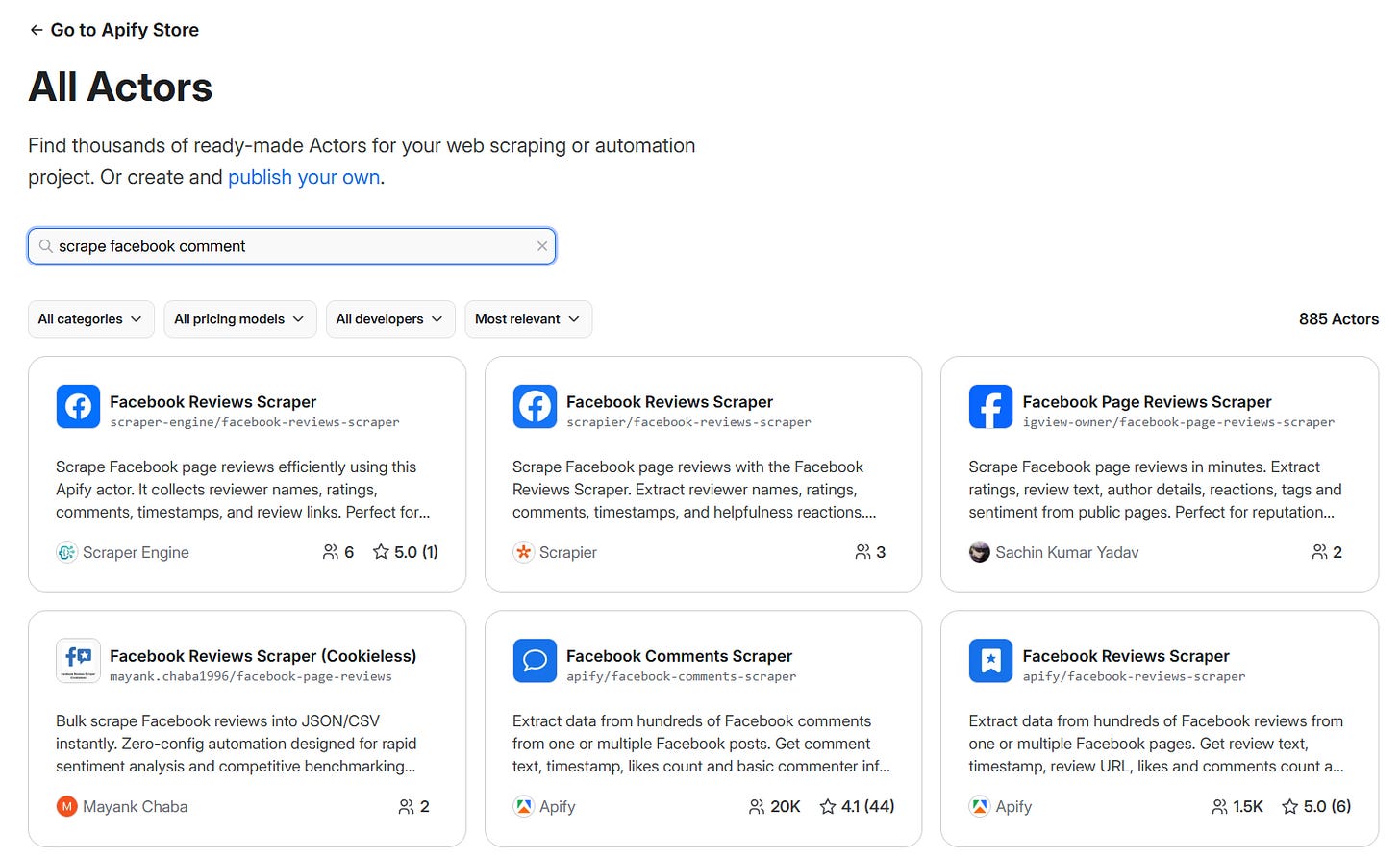Click the star icon beside 5.0 (6)
This screenshot has height=859, width=1400.
(1290, 806)
